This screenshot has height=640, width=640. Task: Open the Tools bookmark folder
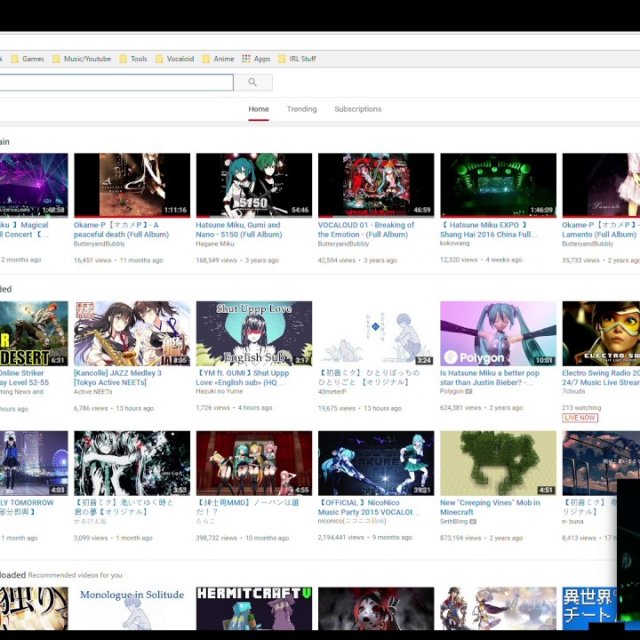coord(133,59)
